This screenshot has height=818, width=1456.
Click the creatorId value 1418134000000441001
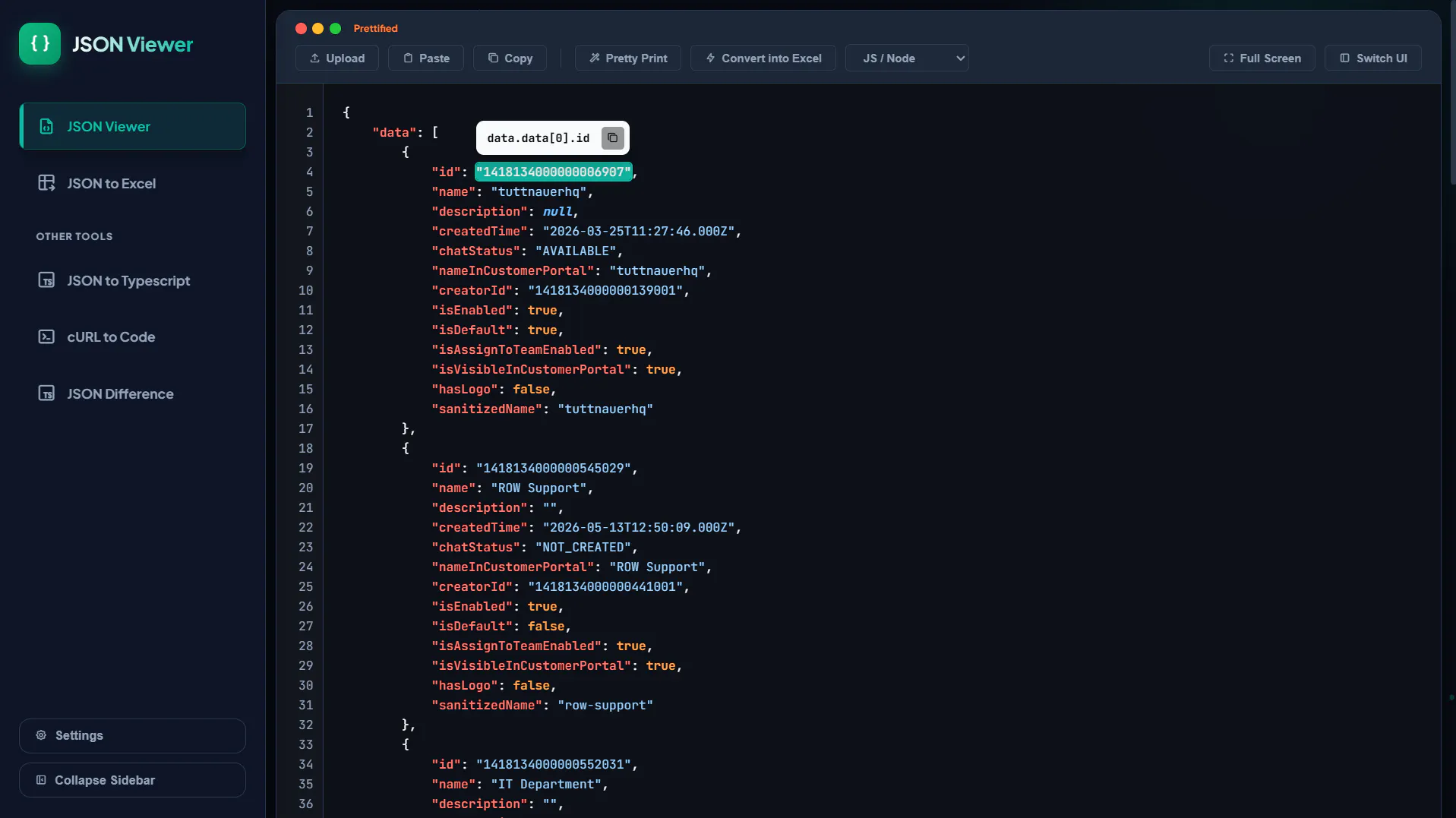(x=605, y=586)
